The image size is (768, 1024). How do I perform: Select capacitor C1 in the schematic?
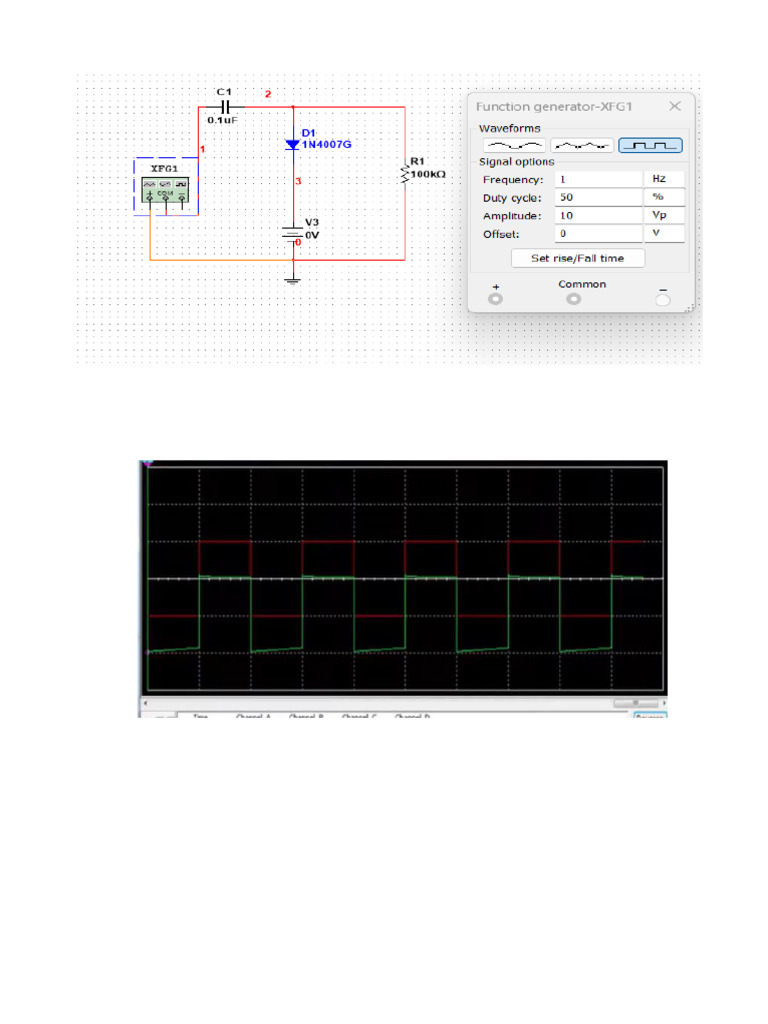225,106
